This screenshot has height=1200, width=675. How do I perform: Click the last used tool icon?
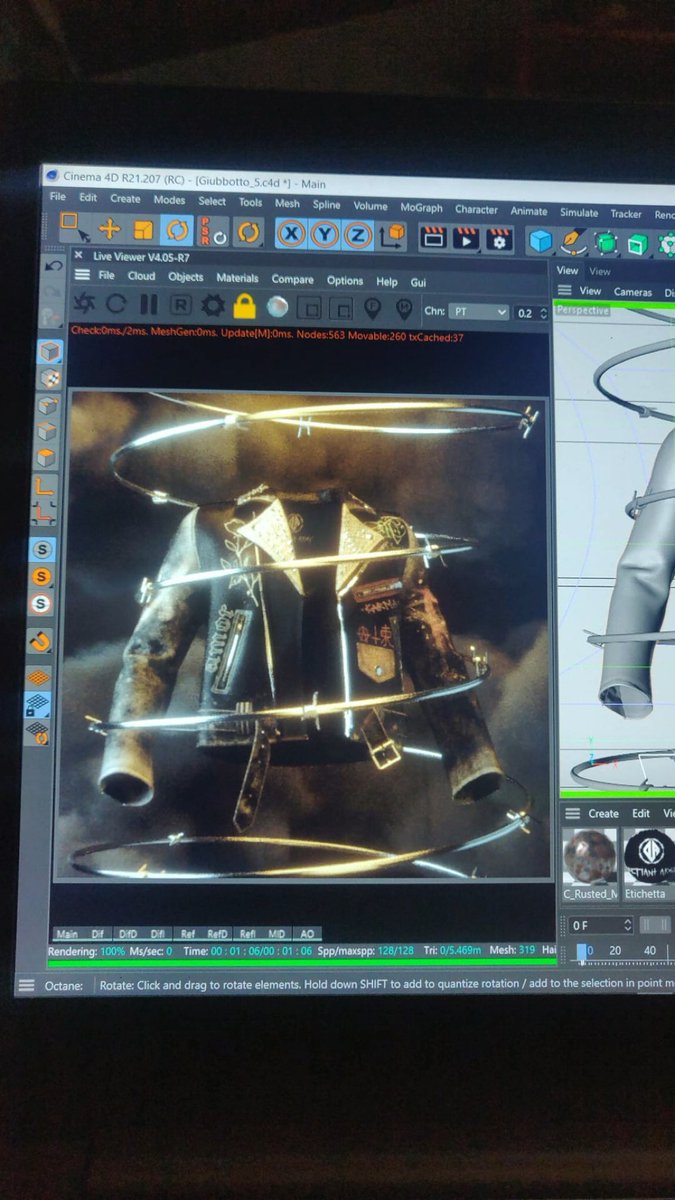(248, 233)
